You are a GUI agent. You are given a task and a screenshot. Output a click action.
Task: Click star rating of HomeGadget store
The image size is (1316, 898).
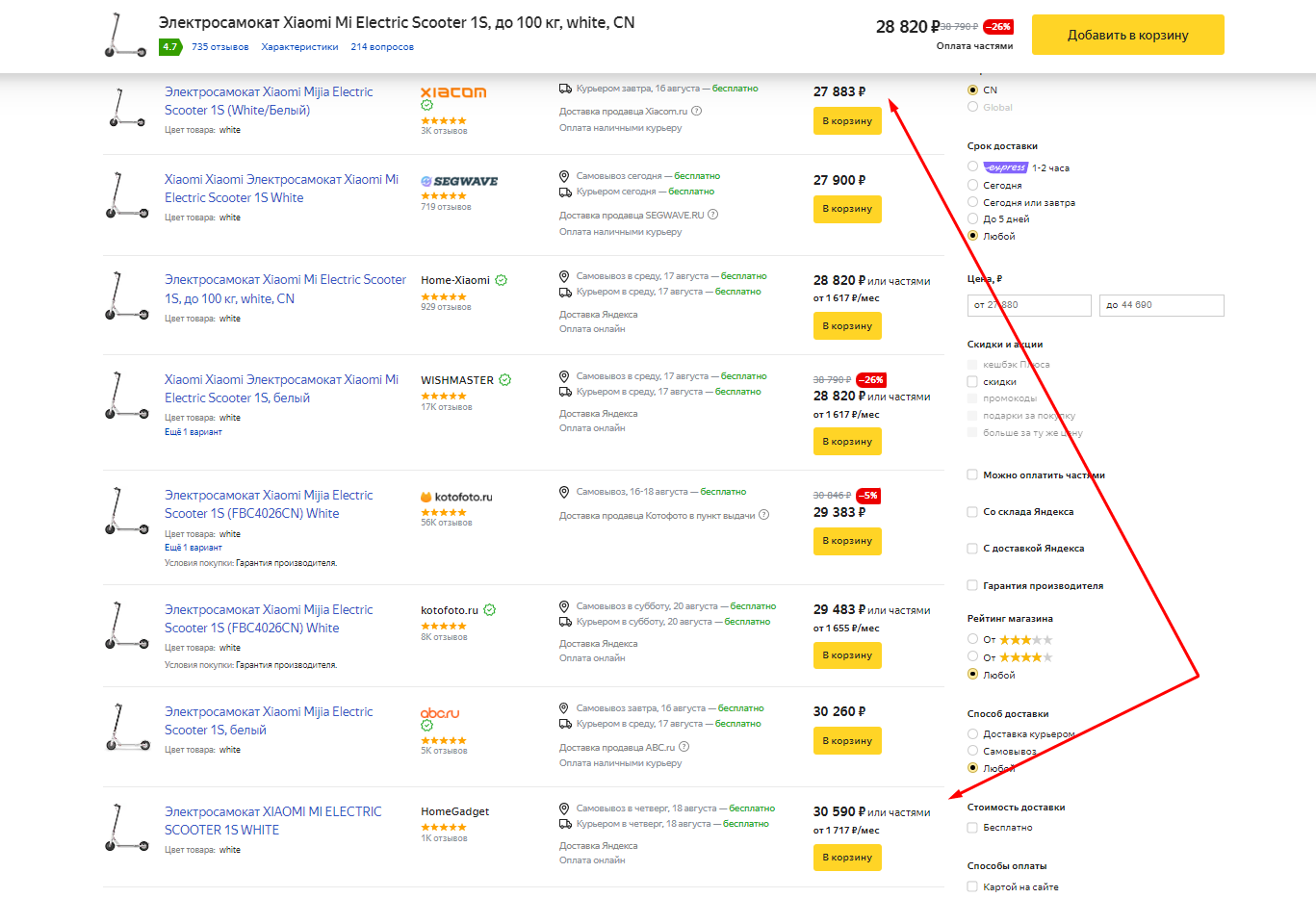444,827
